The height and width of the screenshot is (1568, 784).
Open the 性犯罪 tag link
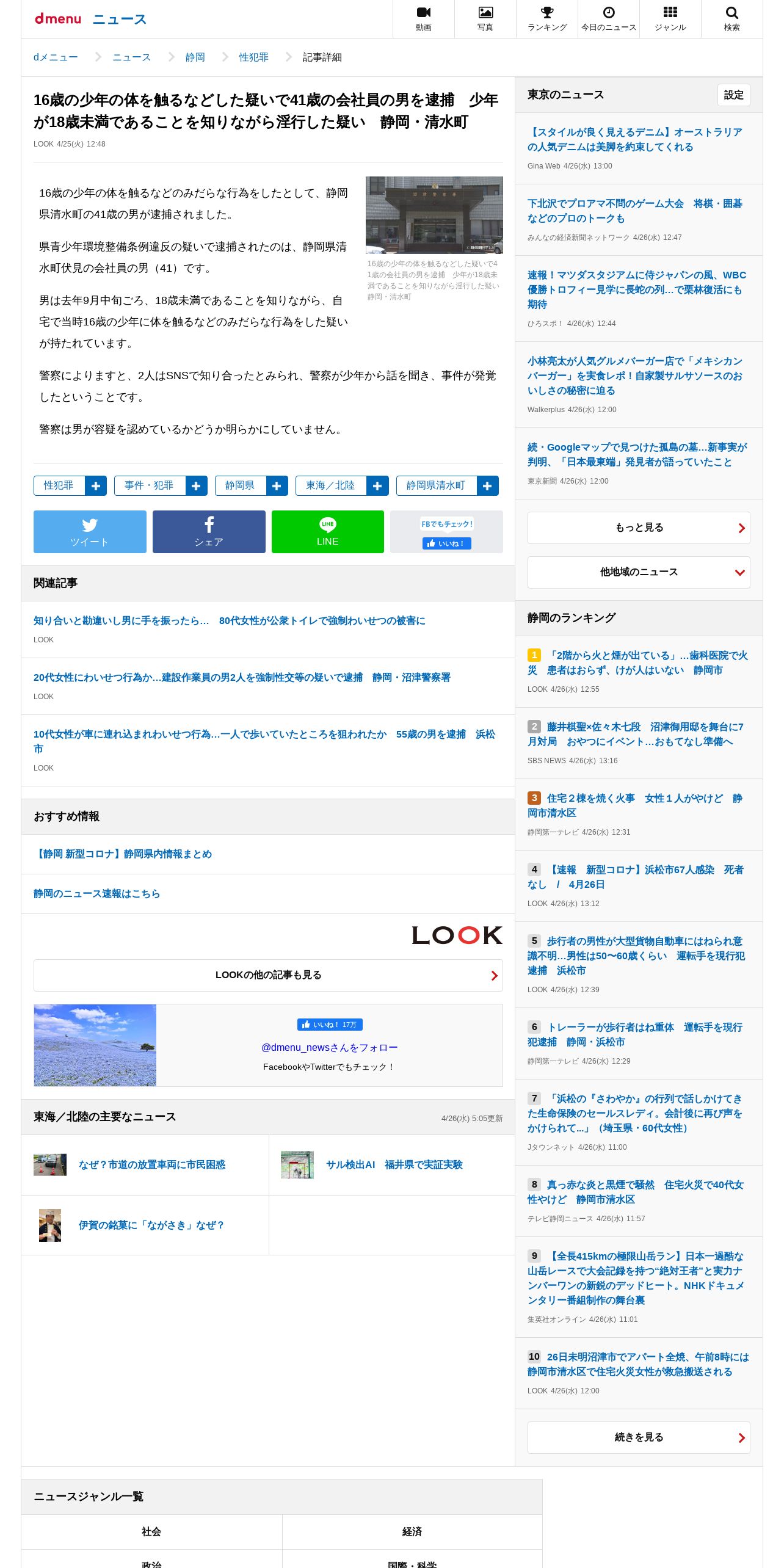click(x=59, y=486)
